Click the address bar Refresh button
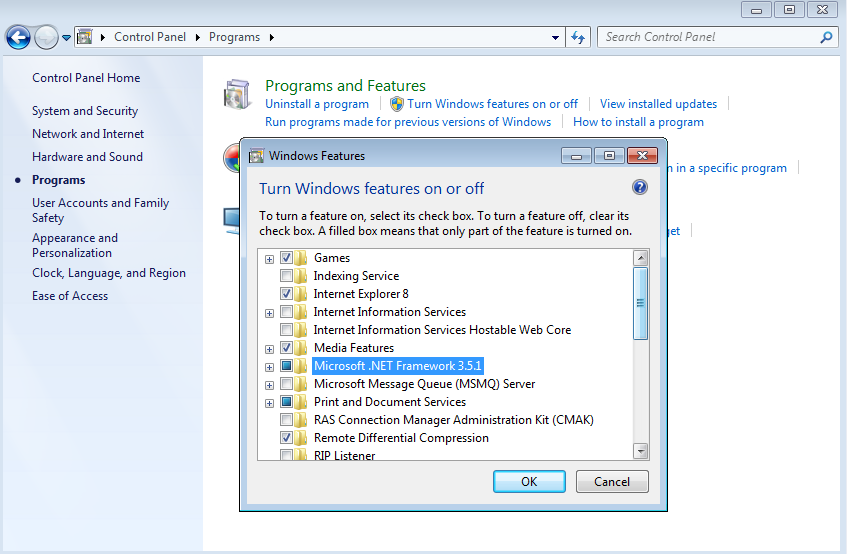This screenshot has width=847, height=554. coord(578,37)
